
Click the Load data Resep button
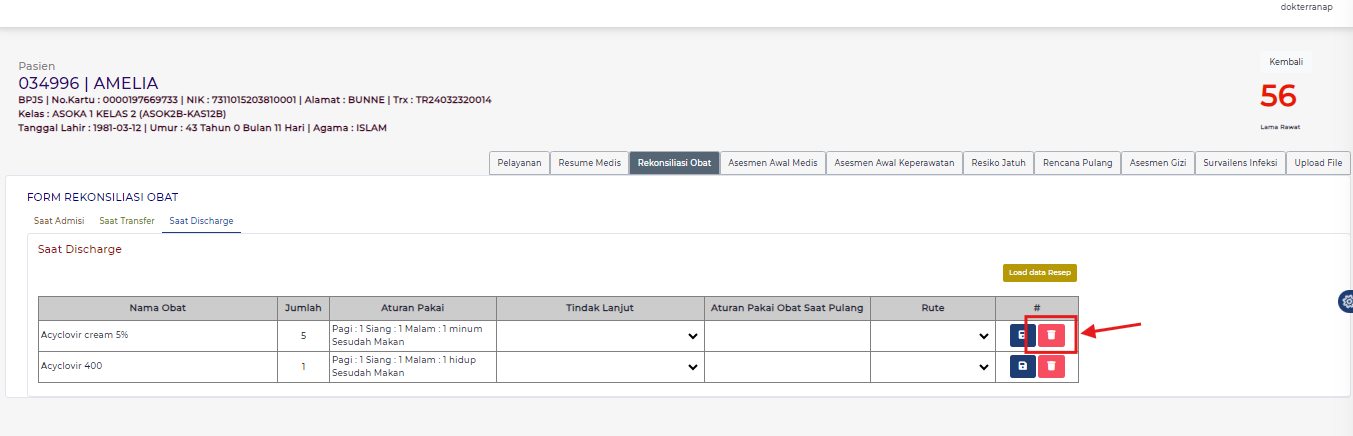click(x=1040, y=272)
